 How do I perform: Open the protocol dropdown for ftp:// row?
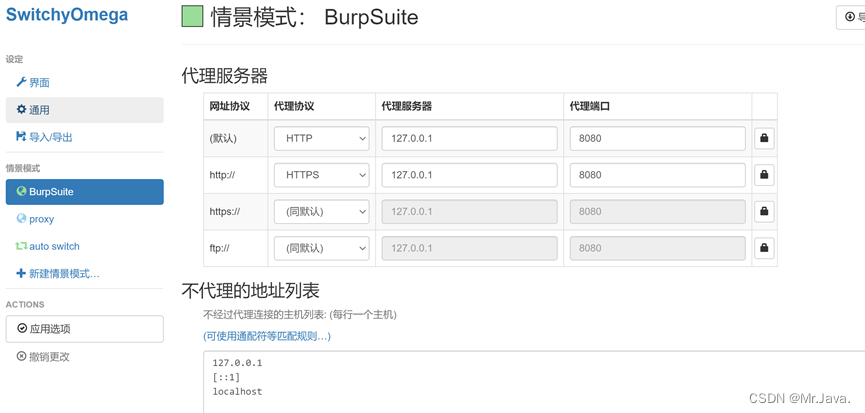pos(322,248)
